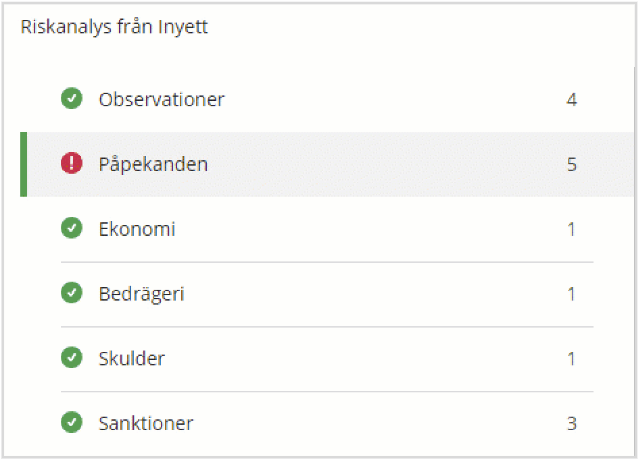The height and width of the screenshot is (460, 639).
Task: Click the count 5 for Påpekanden
Action: pyautogui.click(x=572, y=164)
